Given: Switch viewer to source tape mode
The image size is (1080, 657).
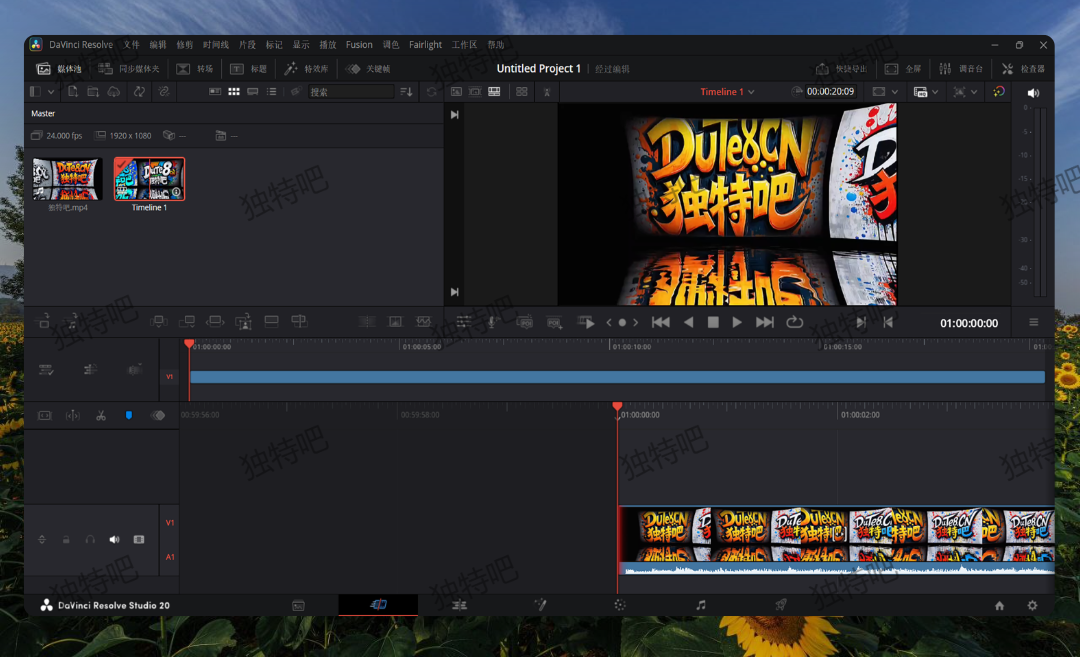Looking at the screenshot, I should [475, 92].
